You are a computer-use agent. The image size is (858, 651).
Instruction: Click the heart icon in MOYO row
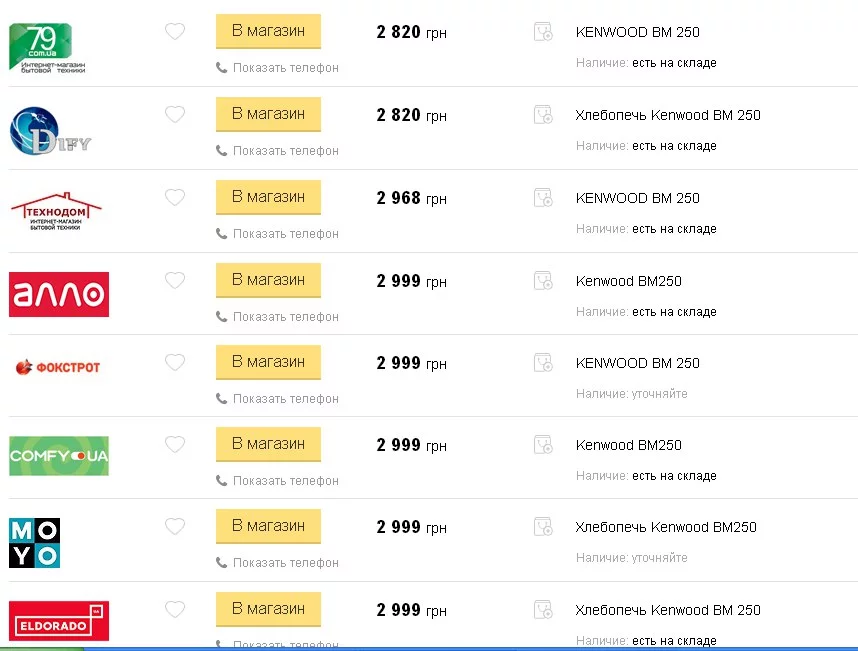pyautogui.click(x=175, y=527)
